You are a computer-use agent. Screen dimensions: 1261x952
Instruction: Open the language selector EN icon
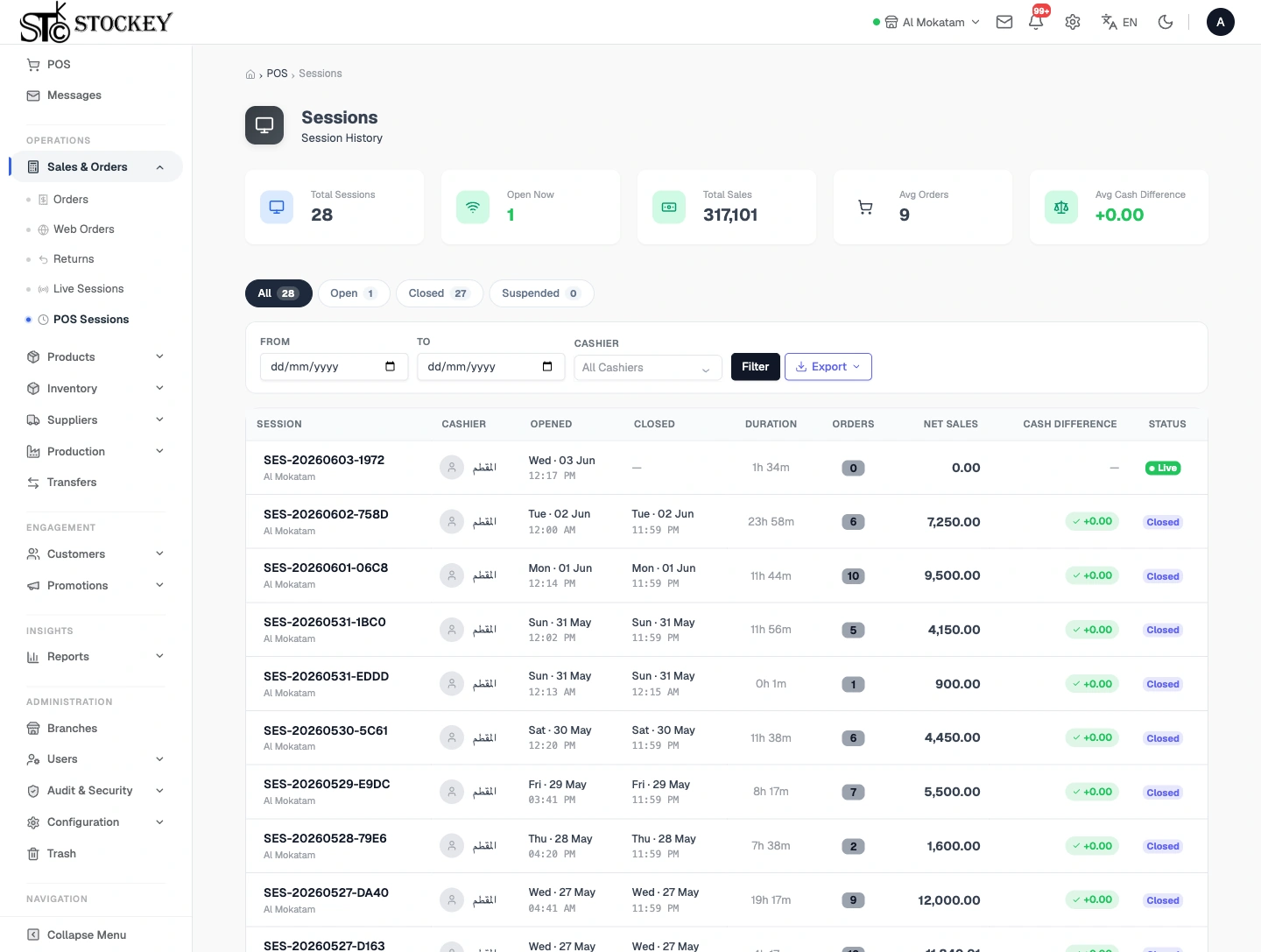(x=1119, y=22)
